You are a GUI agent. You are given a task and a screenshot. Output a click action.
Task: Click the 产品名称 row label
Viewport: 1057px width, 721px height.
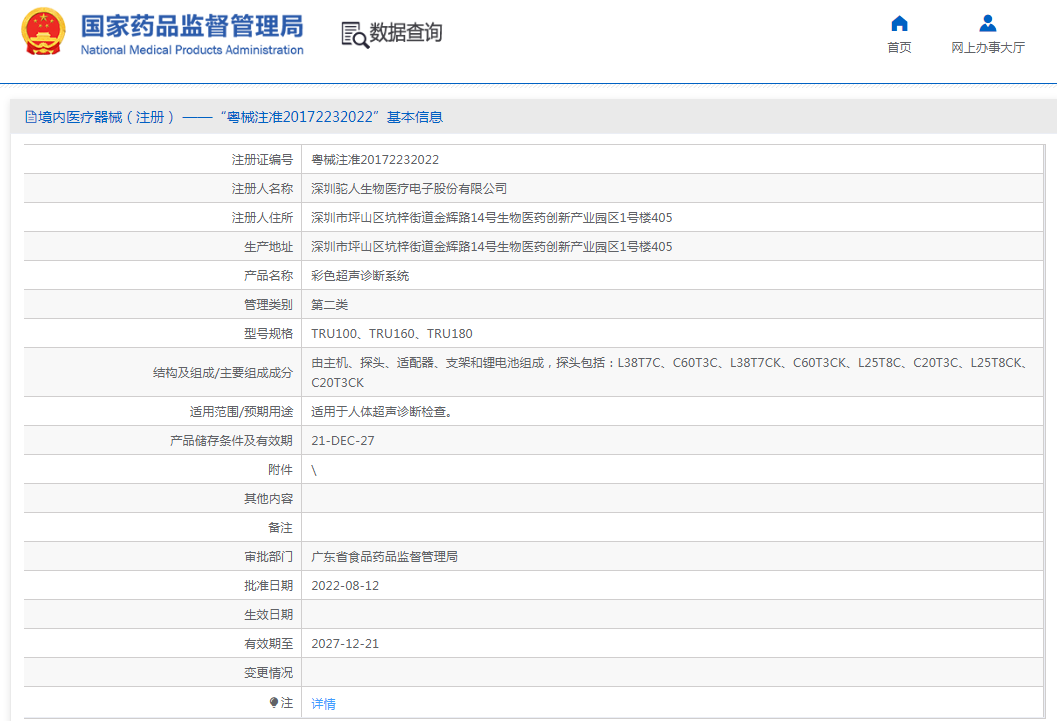[268, 276]
